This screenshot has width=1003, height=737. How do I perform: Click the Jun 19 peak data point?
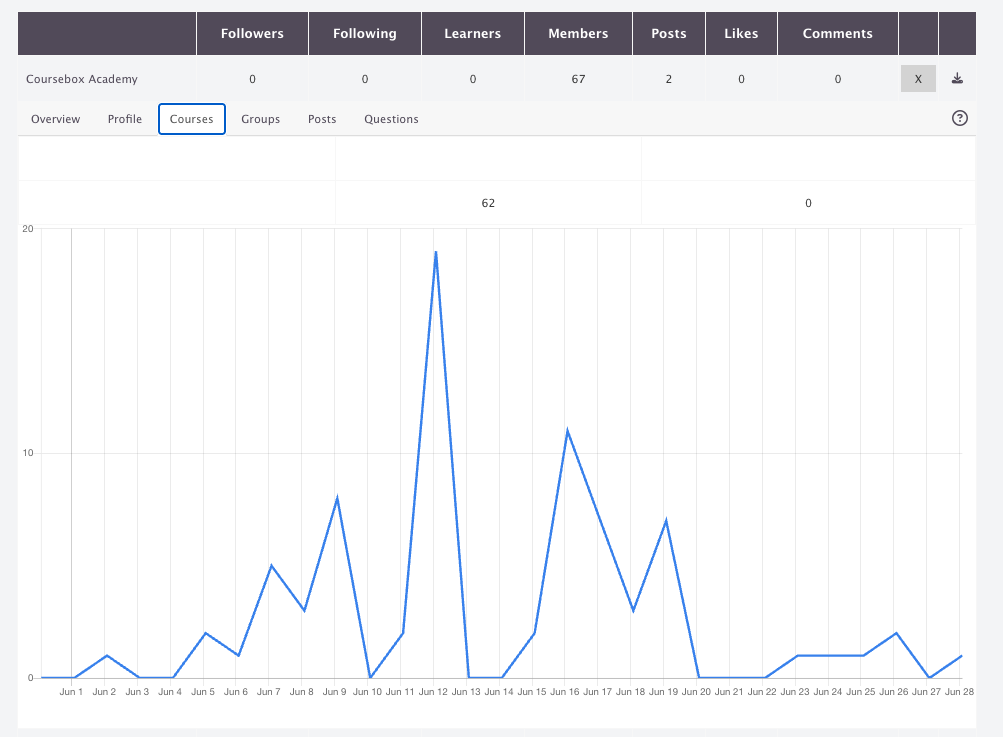666,521
